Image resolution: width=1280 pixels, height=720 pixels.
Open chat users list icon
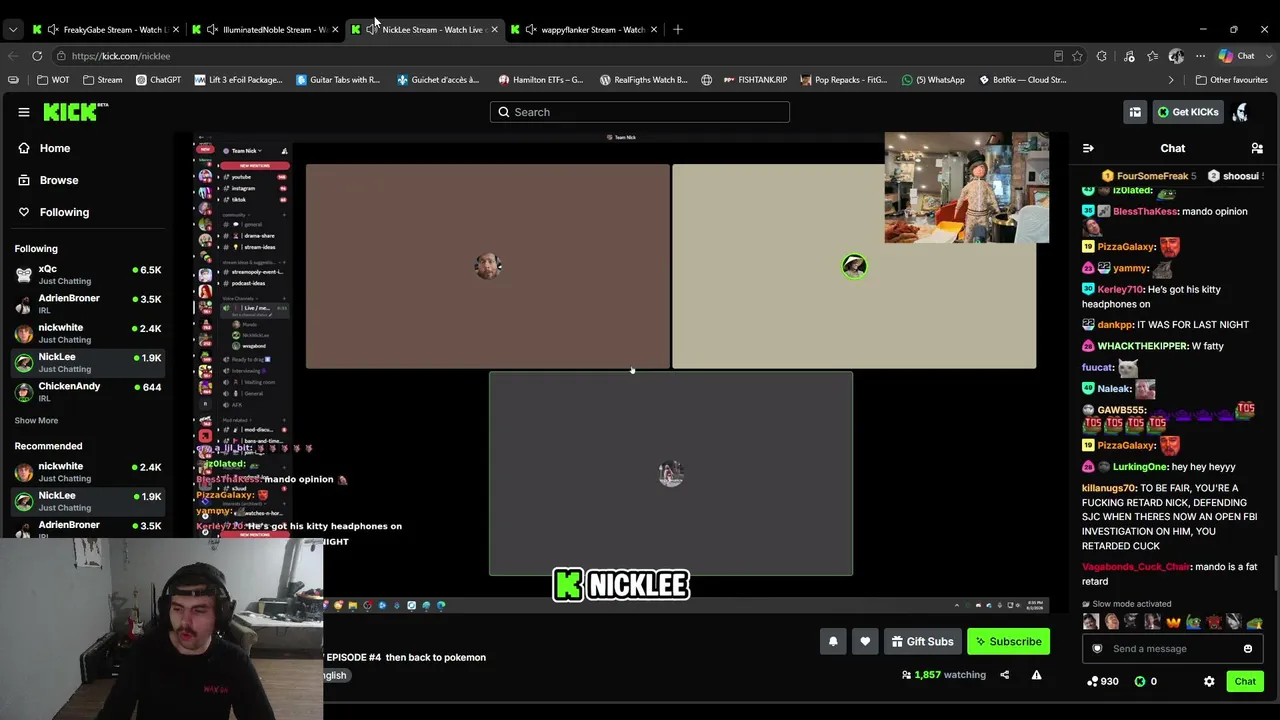1257,148
